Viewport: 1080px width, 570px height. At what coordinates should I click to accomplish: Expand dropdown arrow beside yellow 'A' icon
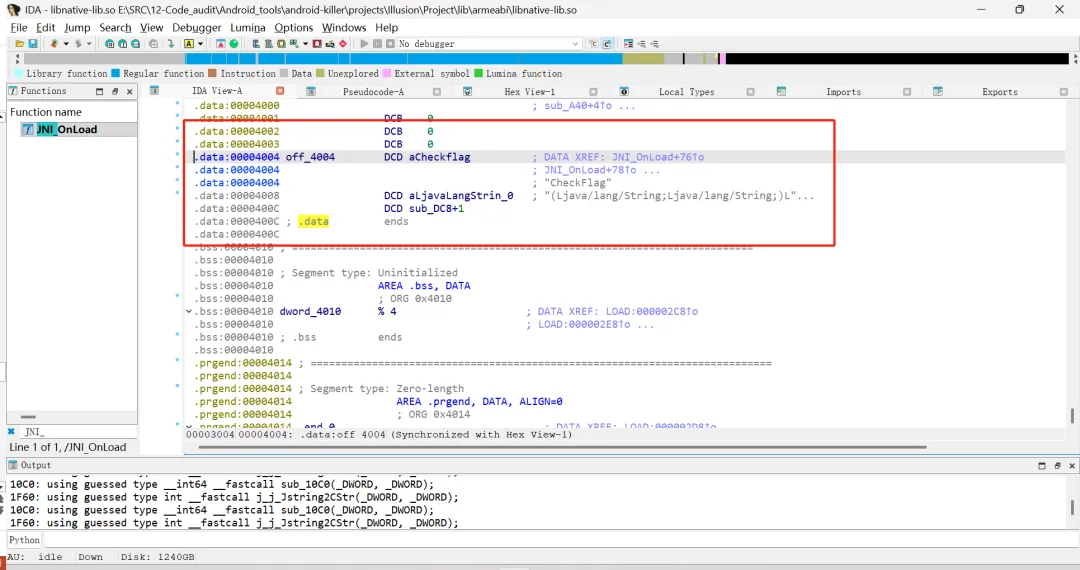click(x=200, y=44)
